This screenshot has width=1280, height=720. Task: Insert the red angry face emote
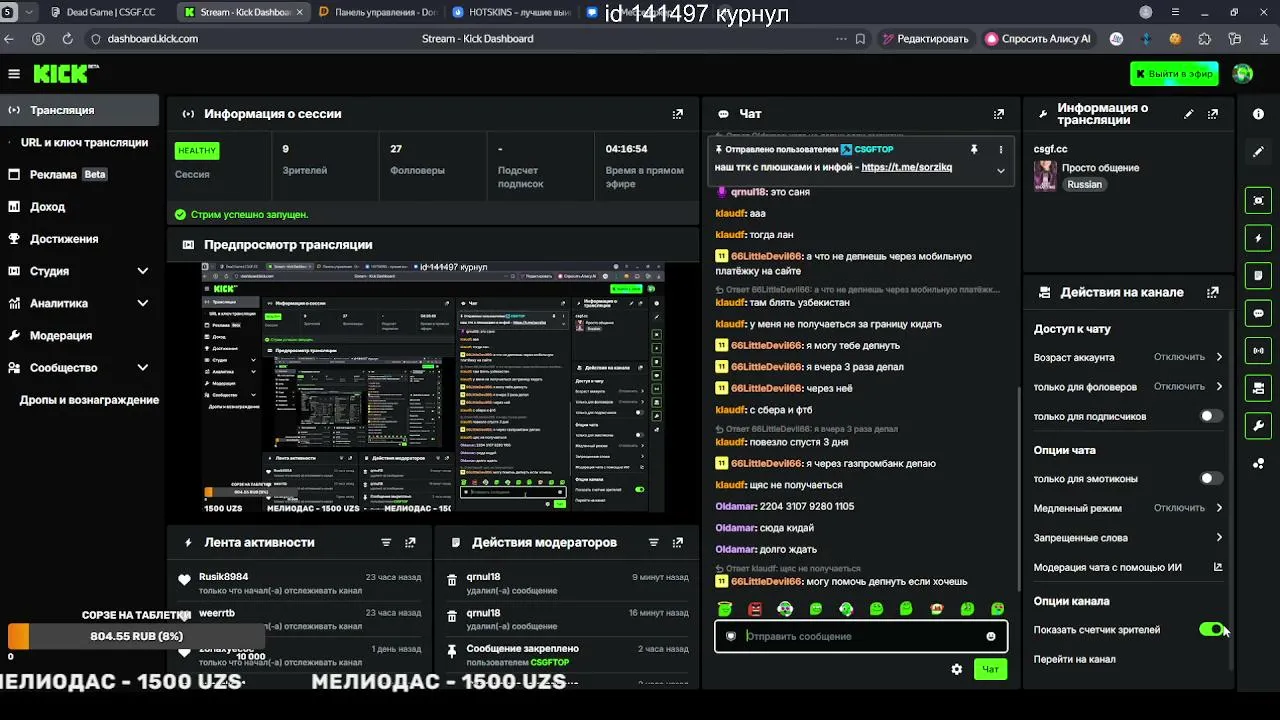755,609
